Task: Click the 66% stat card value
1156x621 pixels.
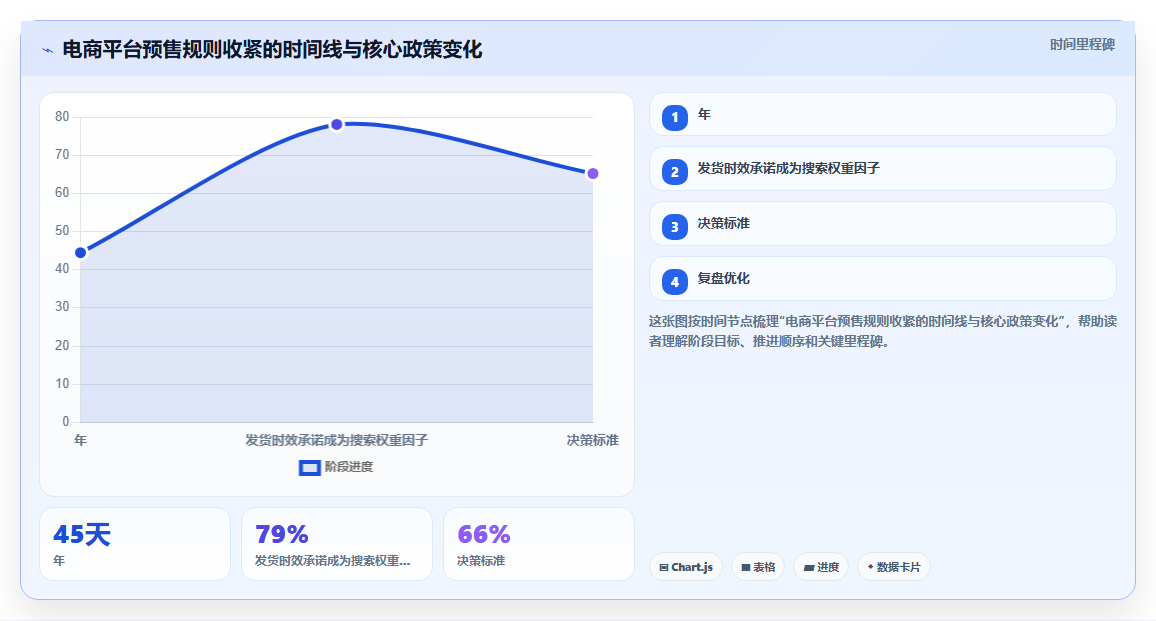Action: (x=484, y=534)
